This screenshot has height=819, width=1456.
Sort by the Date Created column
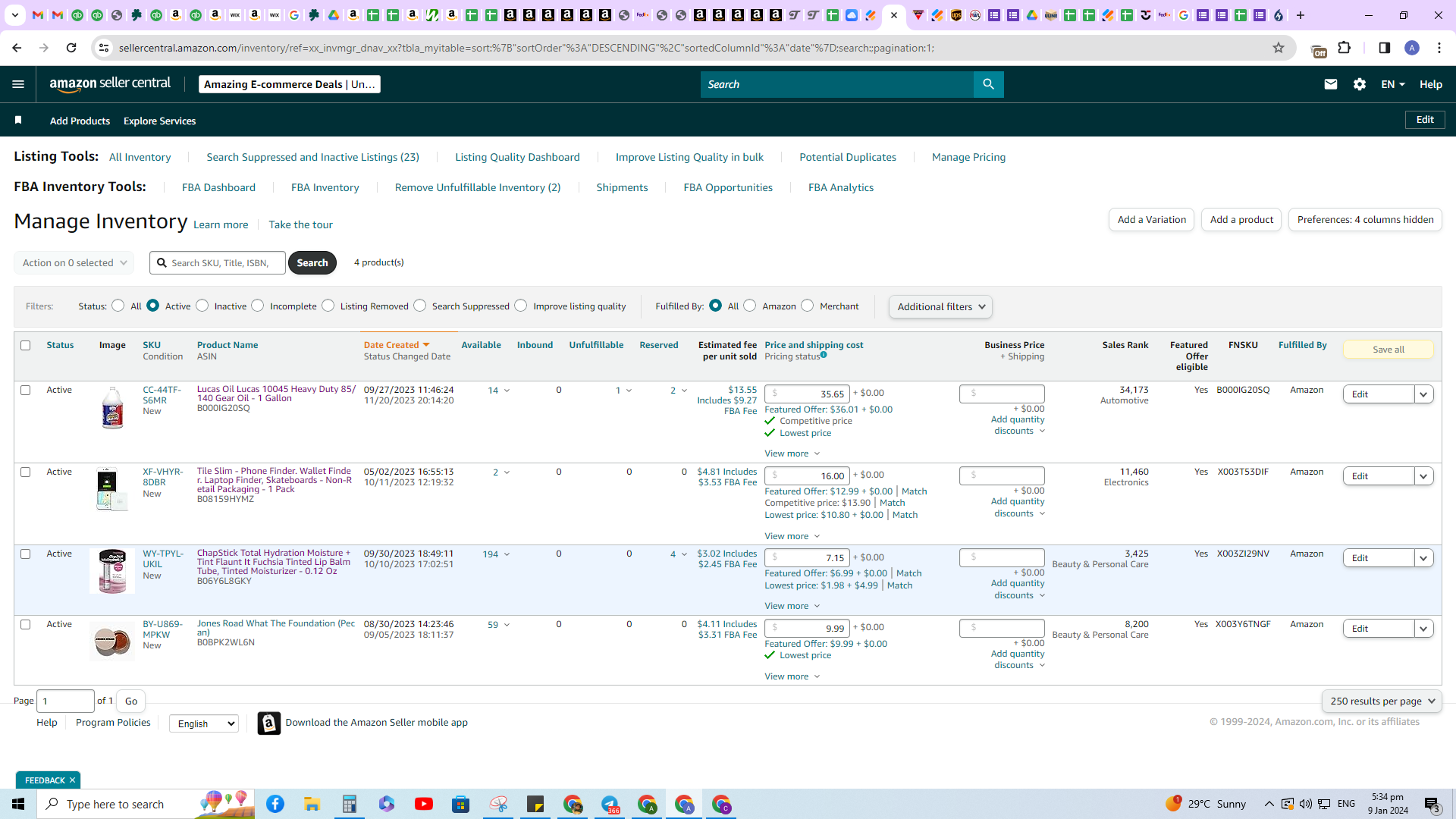point(397,345)
